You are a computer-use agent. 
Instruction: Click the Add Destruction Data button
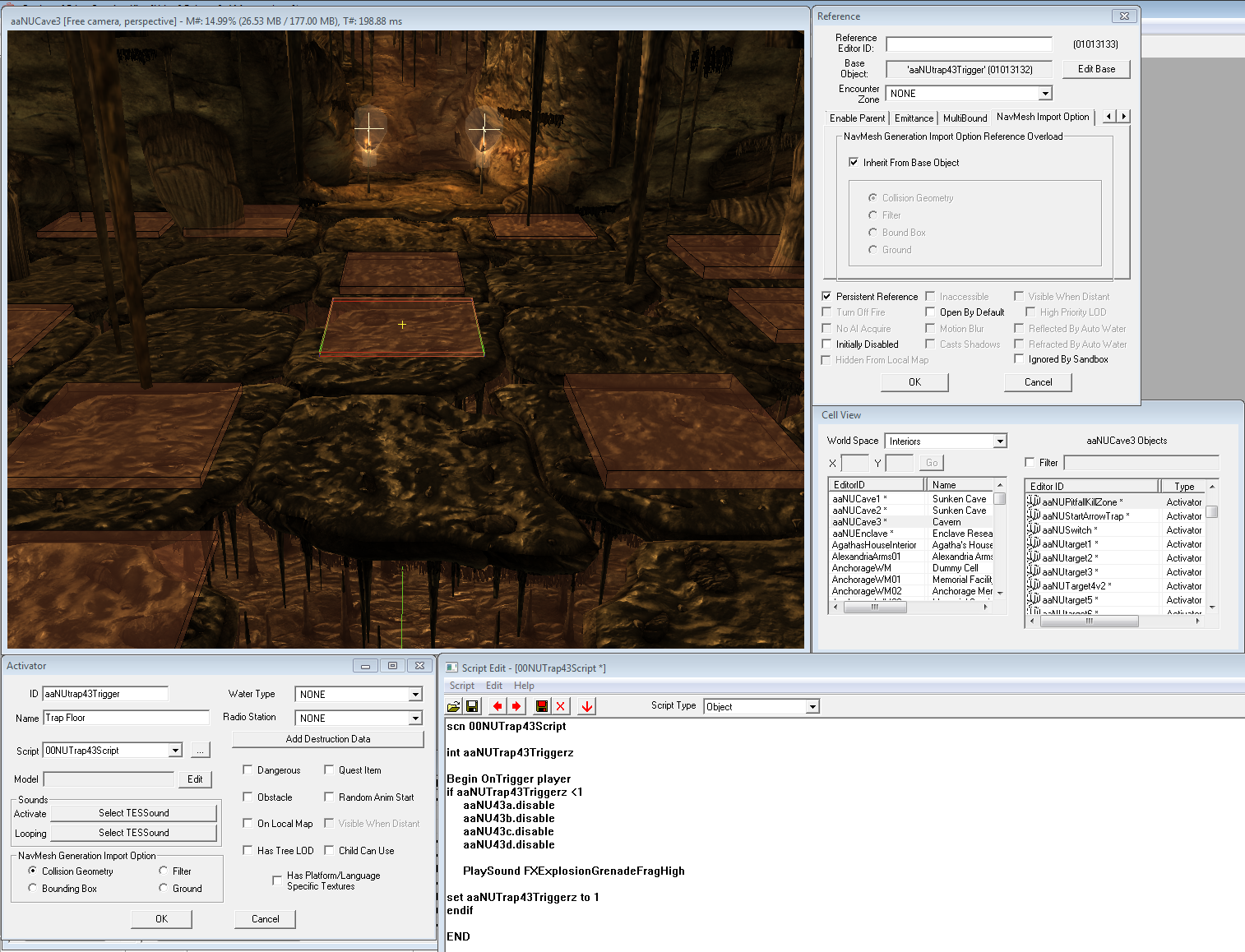pyautogui.click(x=327, y=739)
